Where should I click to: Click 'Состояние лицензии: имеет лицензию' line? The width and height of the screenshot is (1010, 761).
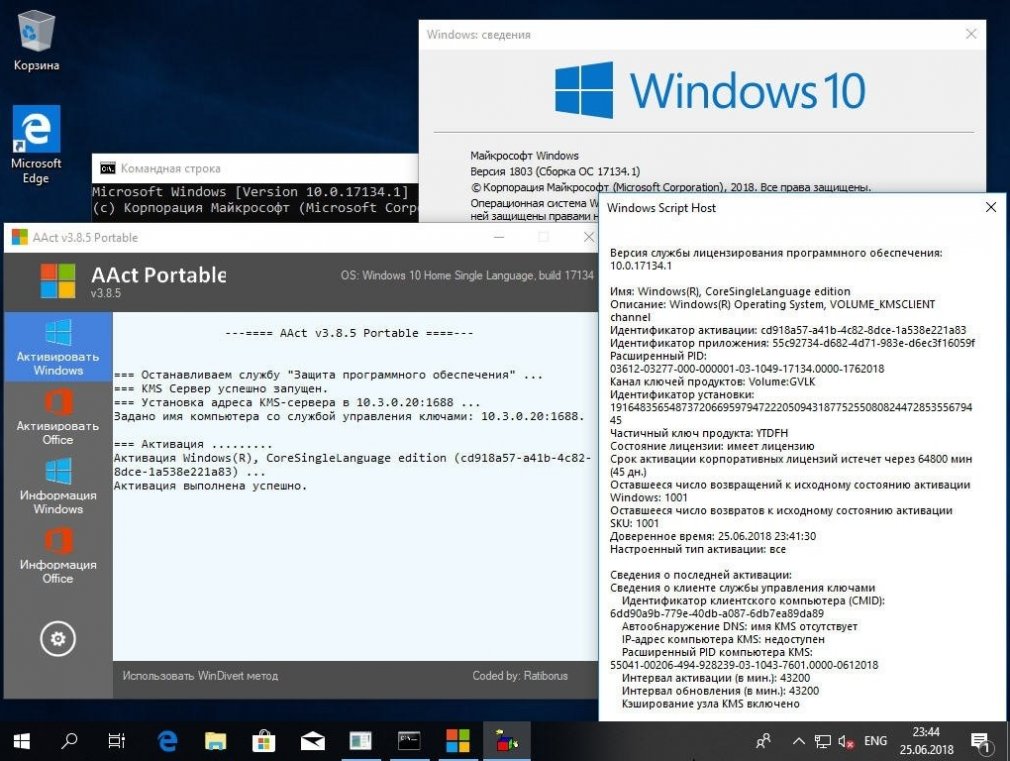point(712,446)
